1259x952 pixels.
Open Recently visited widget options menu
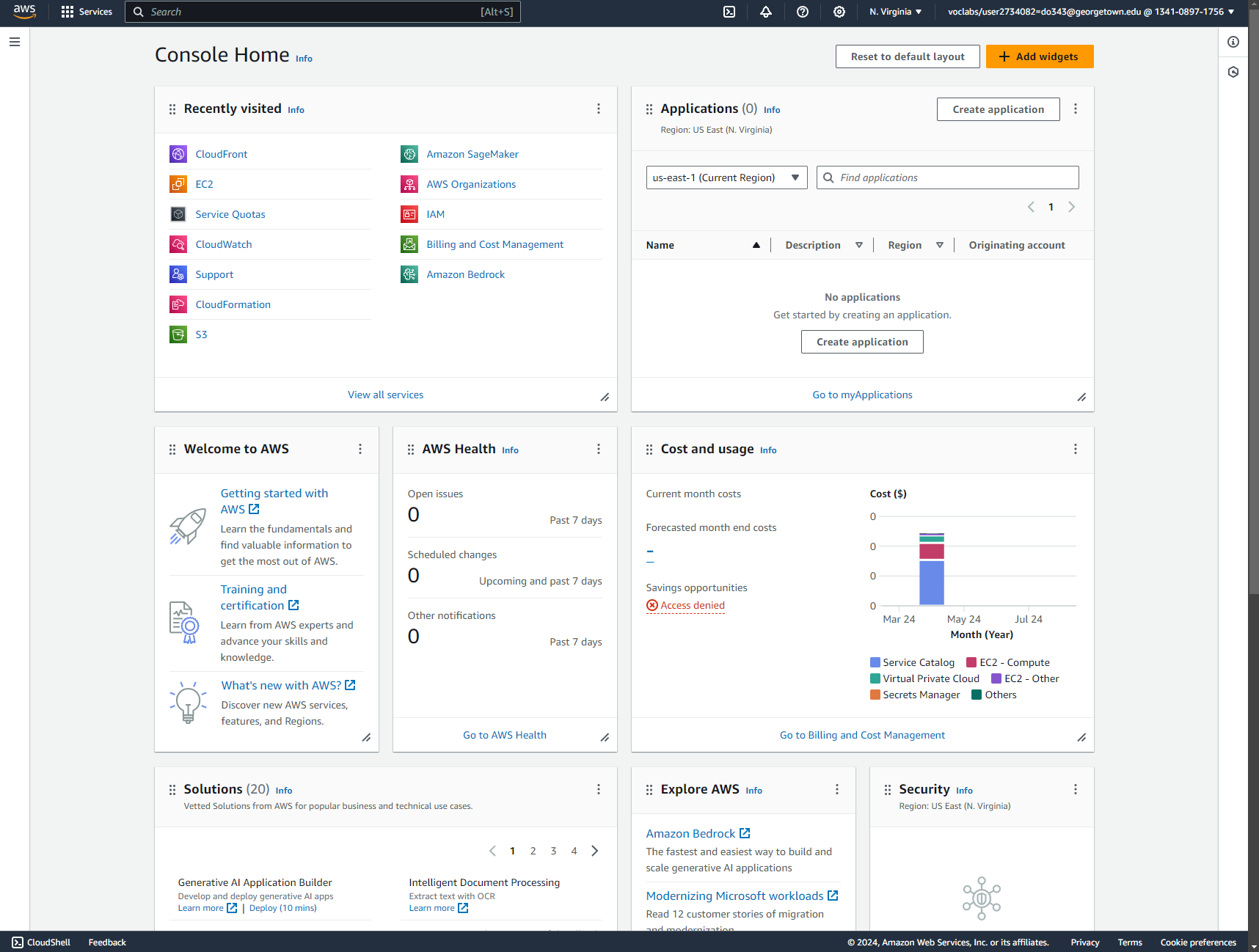[599, 109]
